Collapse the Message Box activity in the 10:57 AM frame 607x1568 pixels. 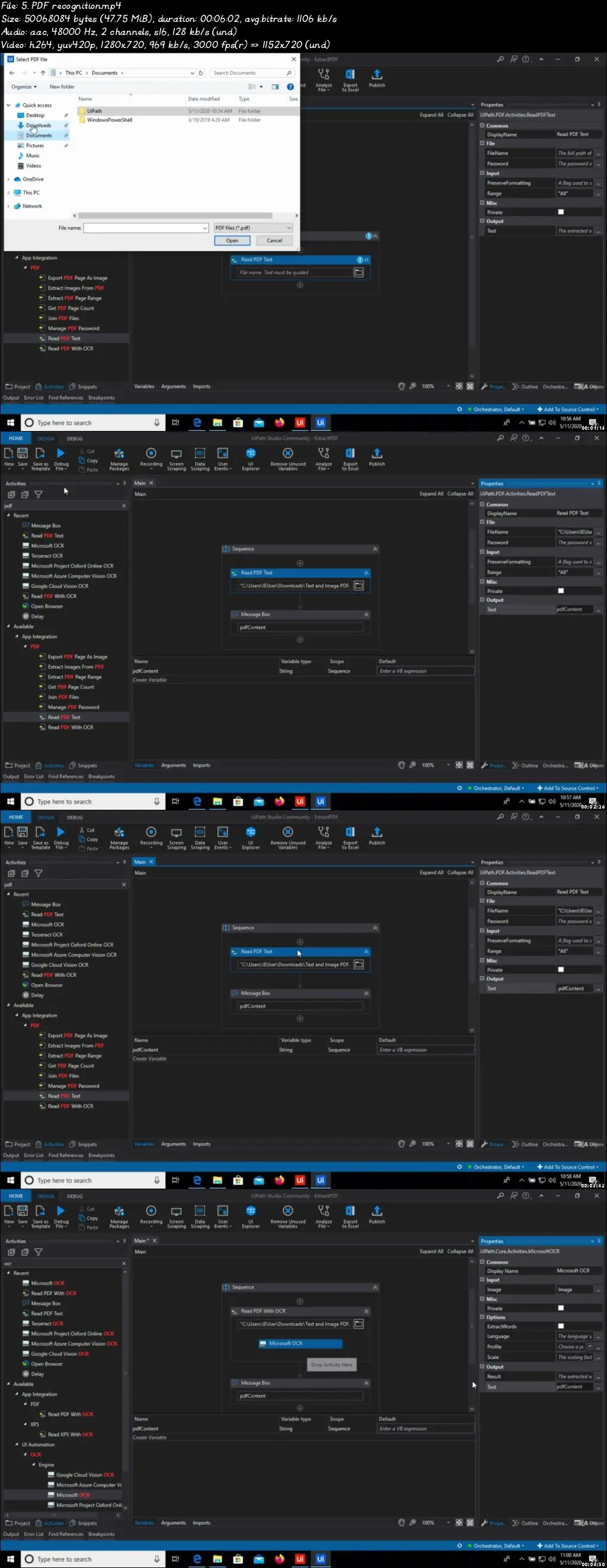click(366, 614)
